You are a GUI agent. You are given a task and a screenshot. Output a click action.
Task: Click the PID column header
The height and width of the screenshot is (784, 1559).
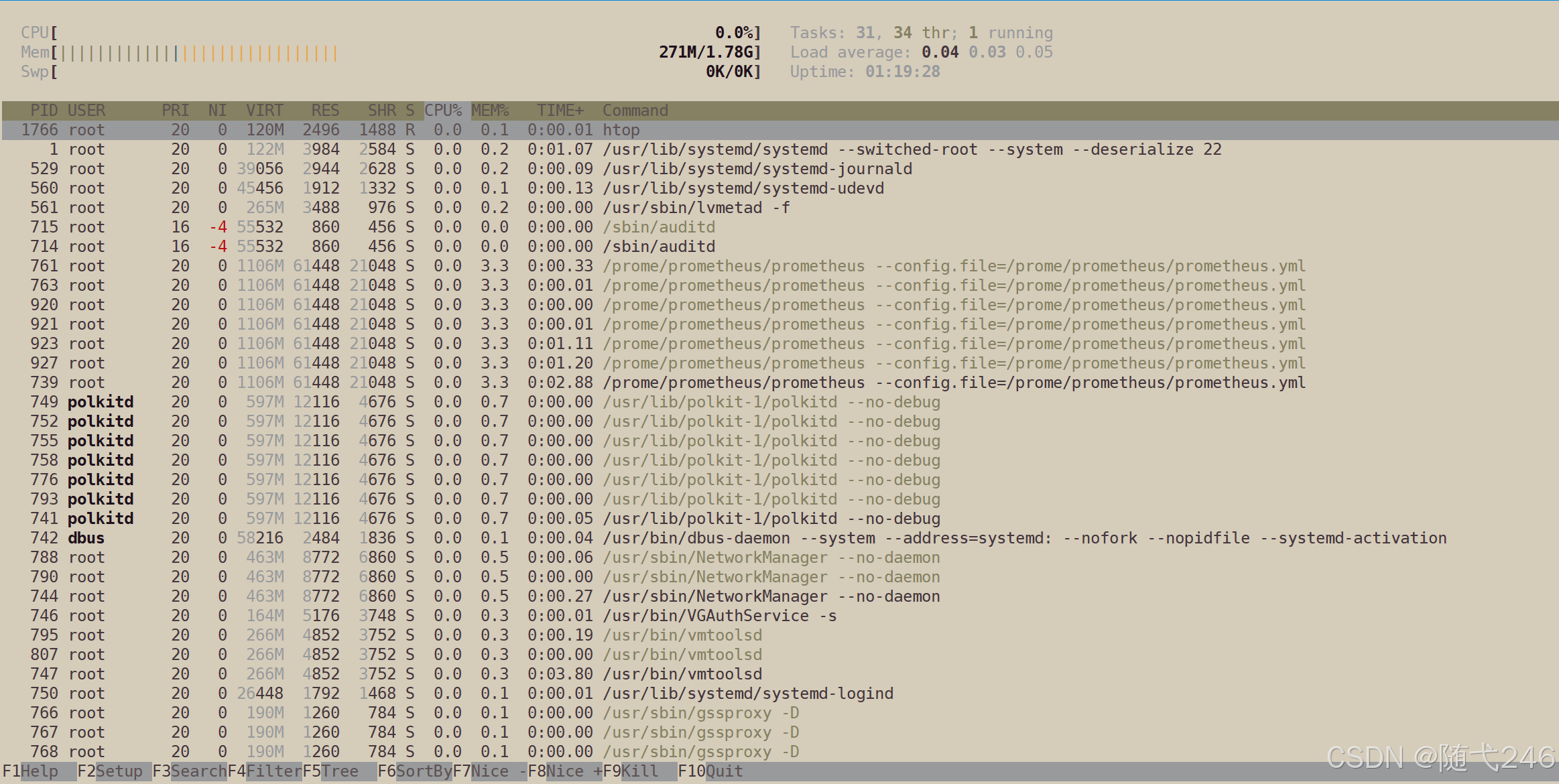tap(44, 111)
